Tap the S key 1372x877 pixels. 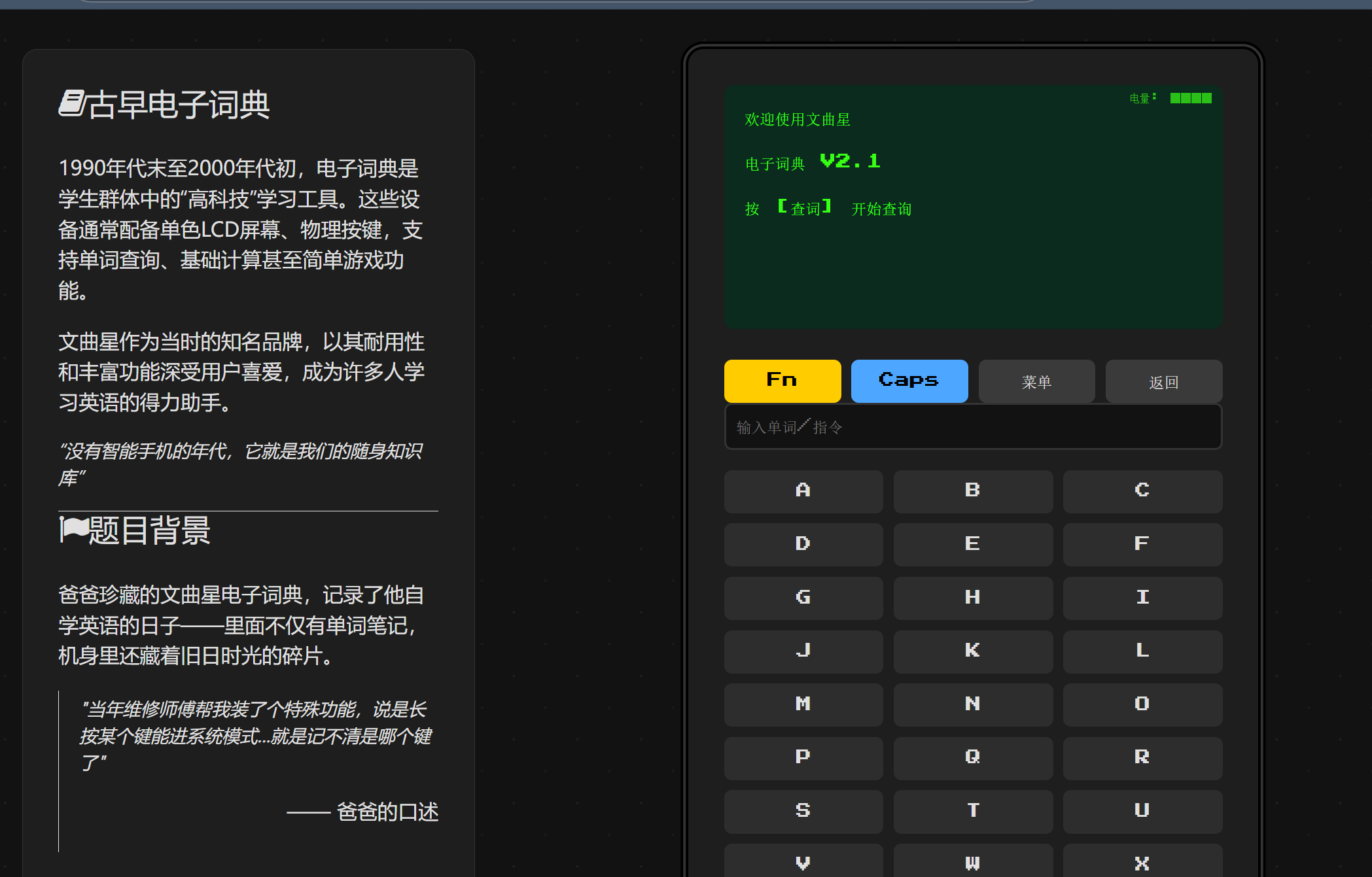[x=803, y=811]
